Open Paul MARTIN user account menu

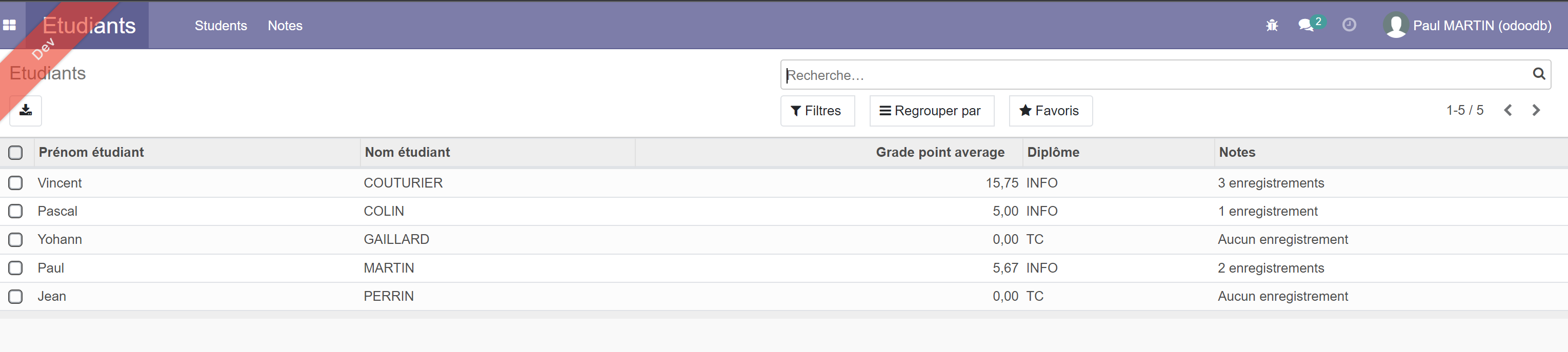[1468, 26]
